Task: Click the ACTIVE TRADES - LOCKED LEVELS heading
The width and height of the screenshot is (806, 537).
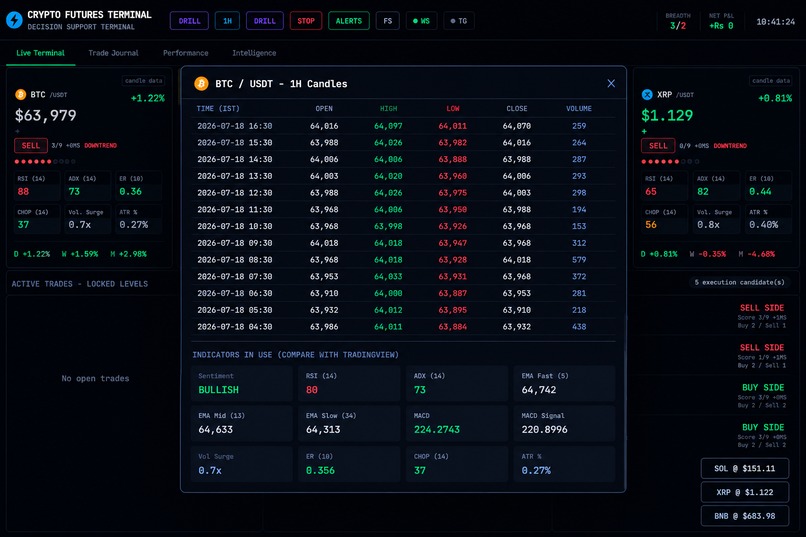Action: pos(80,284)
